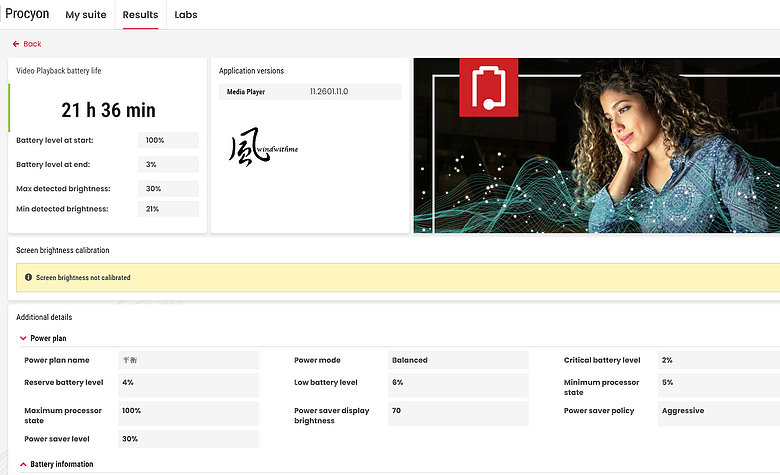
Task: Click the Power plan section label
Action: coord(48,338)
